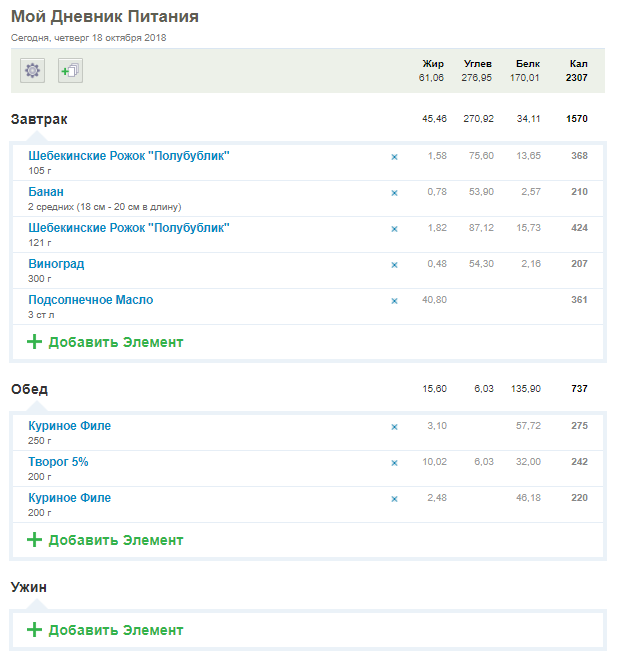The height and width of the screenshot is (666, 625).
Task: Add an element to Завтрак
Action: [x=105, y=342]
